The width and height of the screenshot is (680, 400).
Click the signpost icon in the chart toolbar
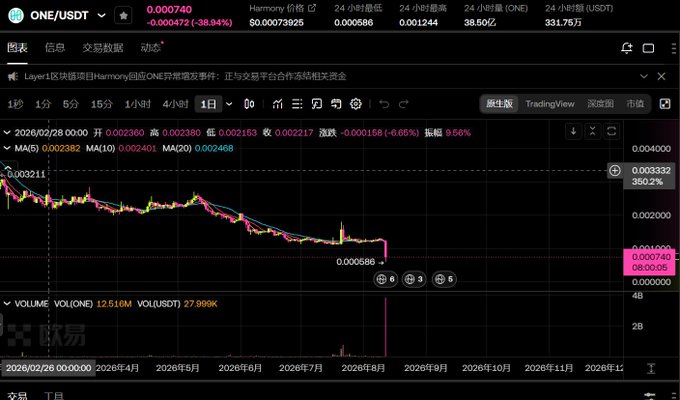click(x=336, y=104)
